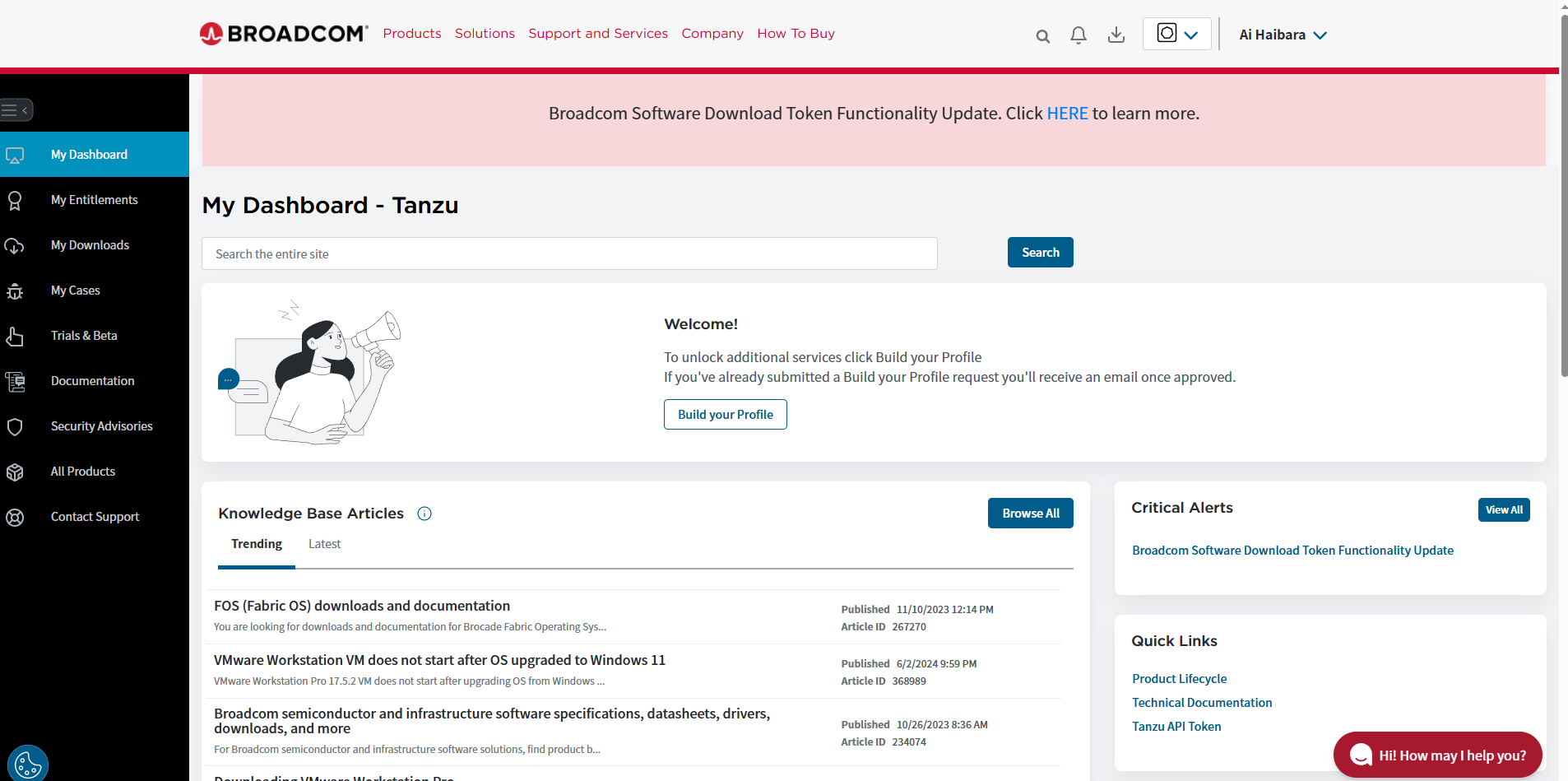The height and width of the screenshot is (781, 1568).
Task: Open the division selector dropdown in header
Action: pyautogui.click(x=1176, y=34)
